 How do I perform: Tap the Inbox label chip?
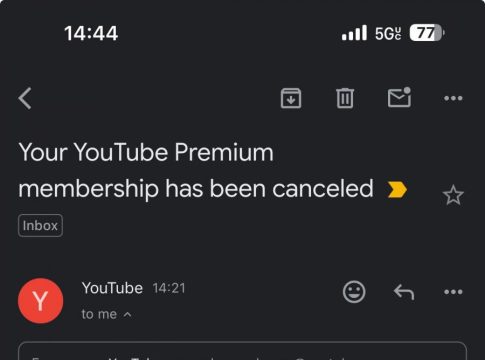click(x=40, y=226)
